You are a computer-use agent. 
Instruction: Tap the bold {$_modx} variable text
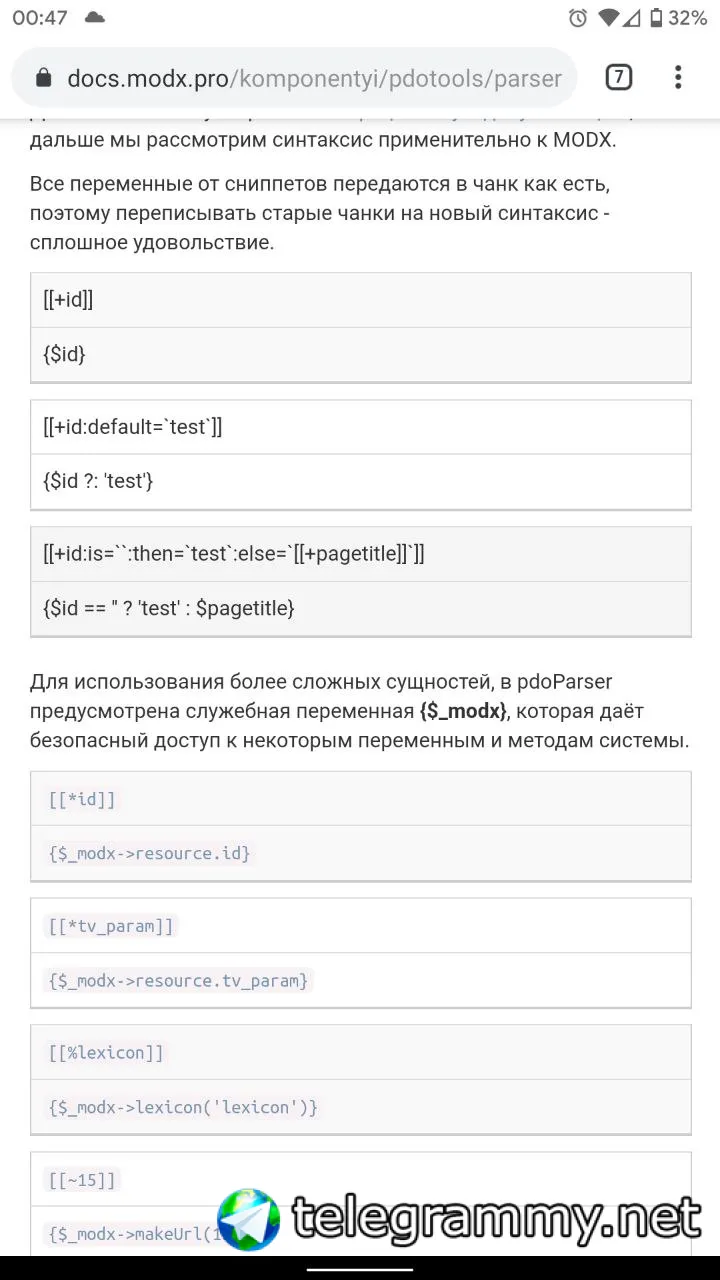tap(463, 711)
